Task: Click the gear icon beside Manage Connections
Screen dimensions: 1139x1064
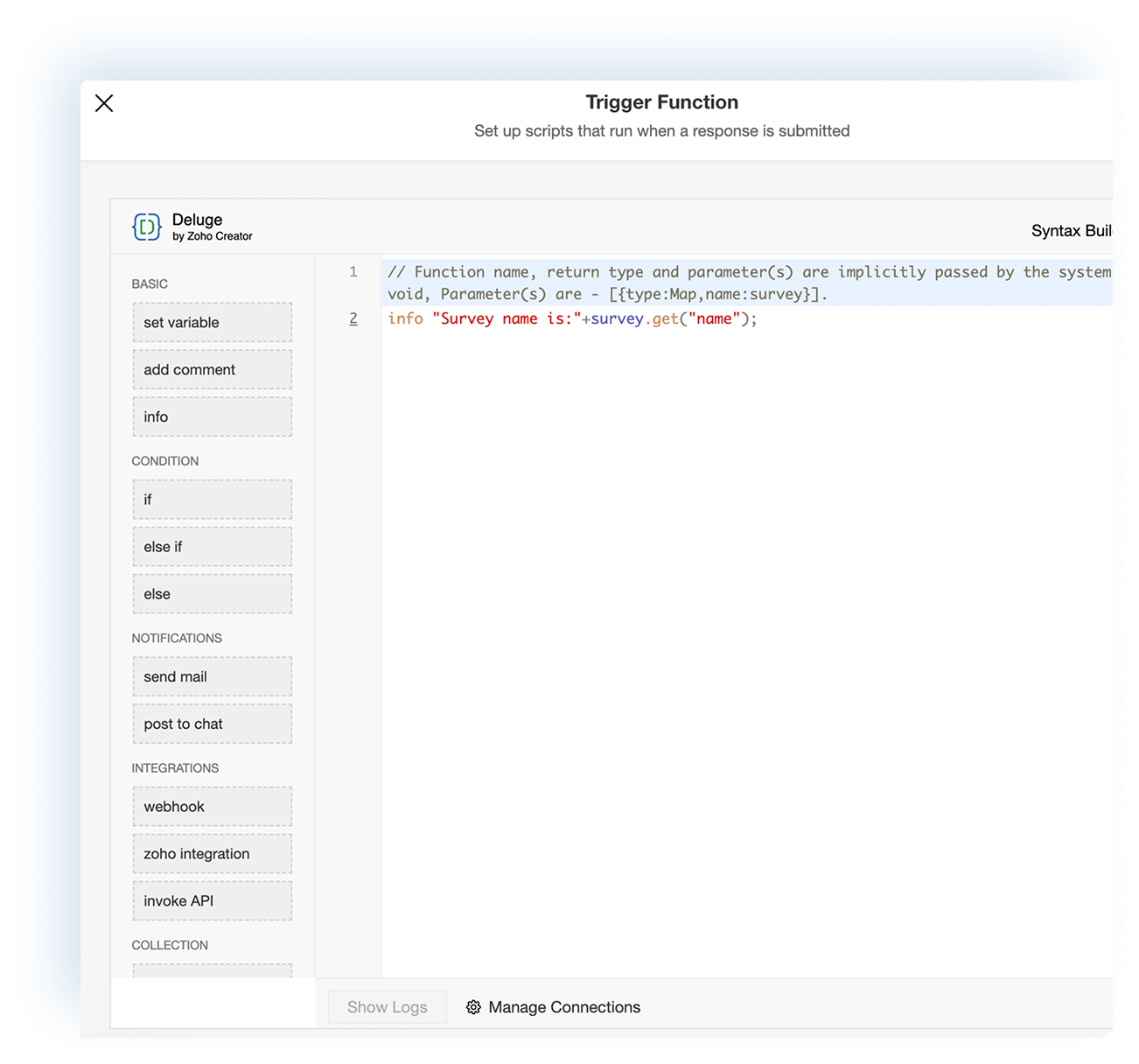Action: pyautogui.click(x=472, y=1007)
